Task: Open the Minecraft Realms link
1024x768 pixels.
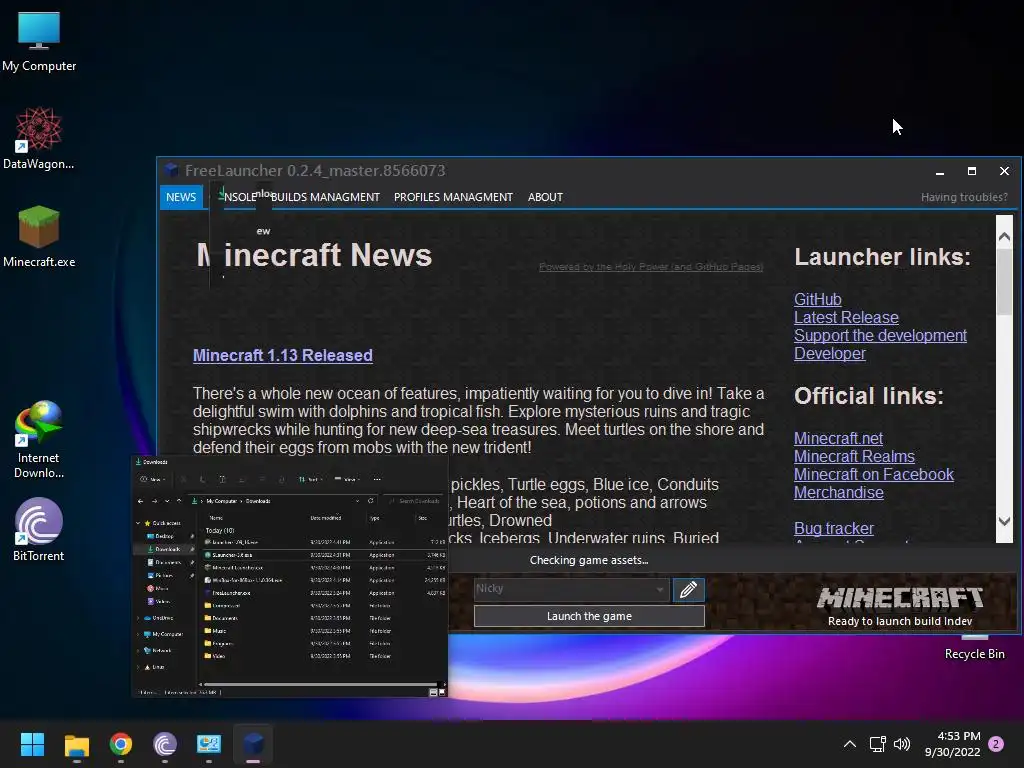Action: (x=854, y=456)
